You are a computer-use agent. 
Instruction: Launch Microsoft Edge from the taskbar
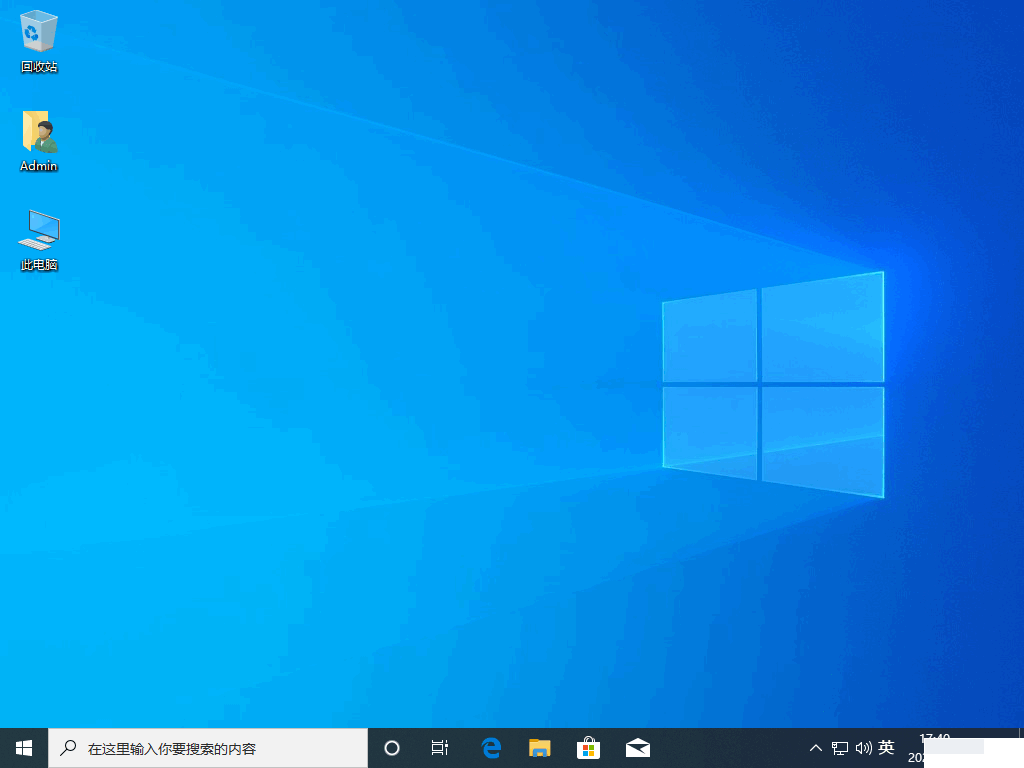(x=491, y=748)
